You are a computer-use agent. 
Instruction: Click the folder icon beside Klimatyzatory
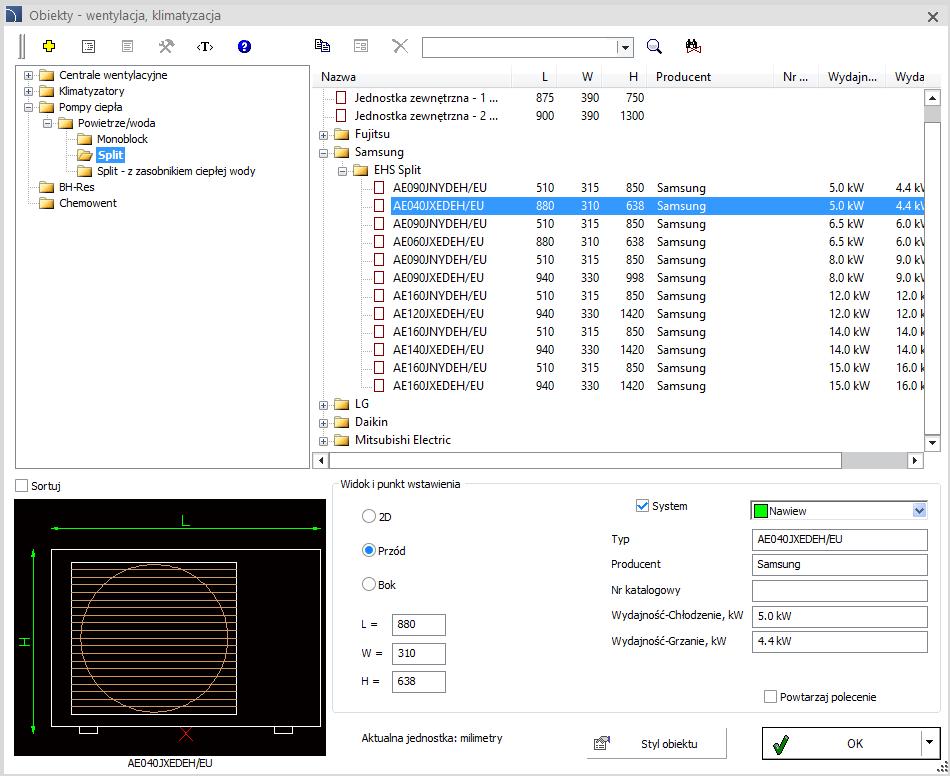[47, 91]
